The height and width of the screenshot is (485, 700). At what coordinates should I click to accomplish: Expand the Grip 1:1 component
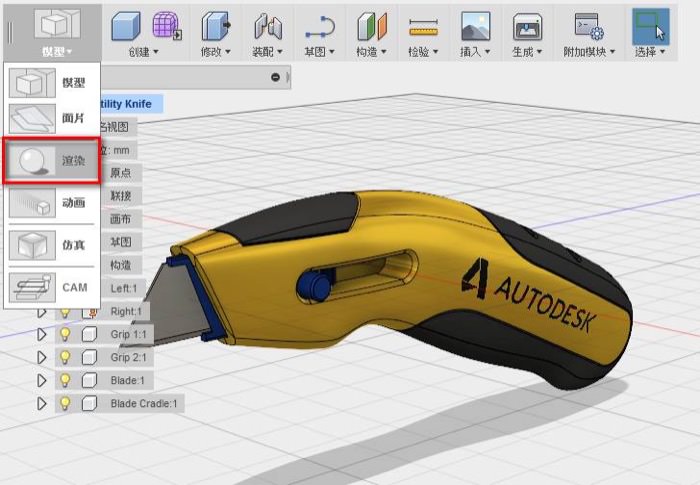[x=42, y=334]
